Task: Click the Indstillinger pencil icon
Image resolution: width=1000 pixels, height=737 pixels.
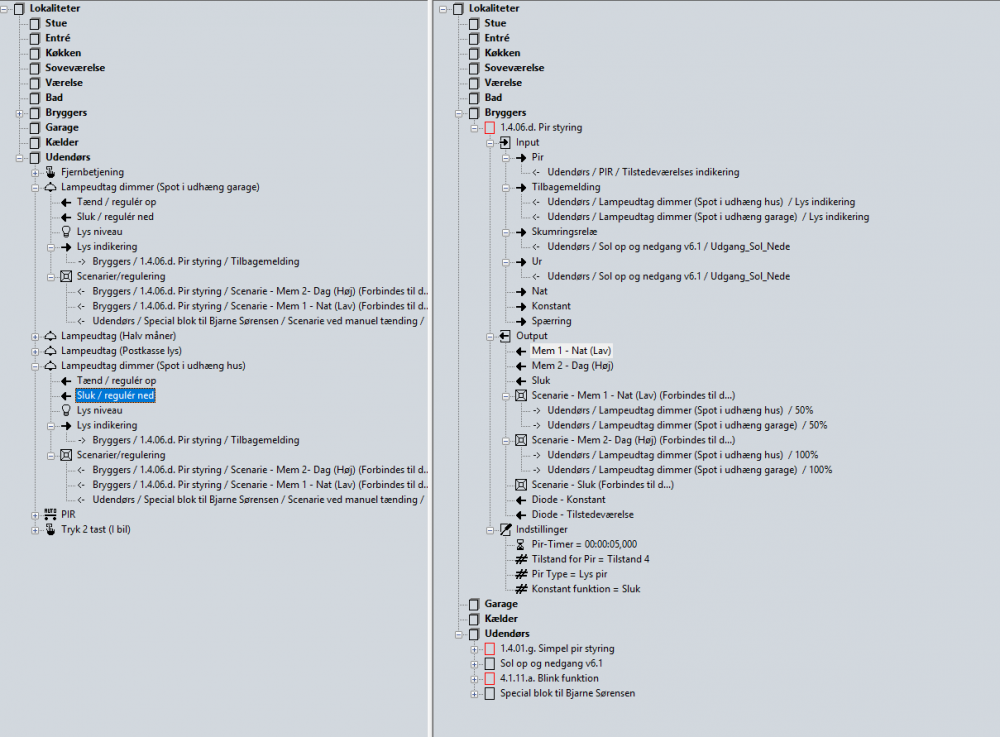Action: 505,529
